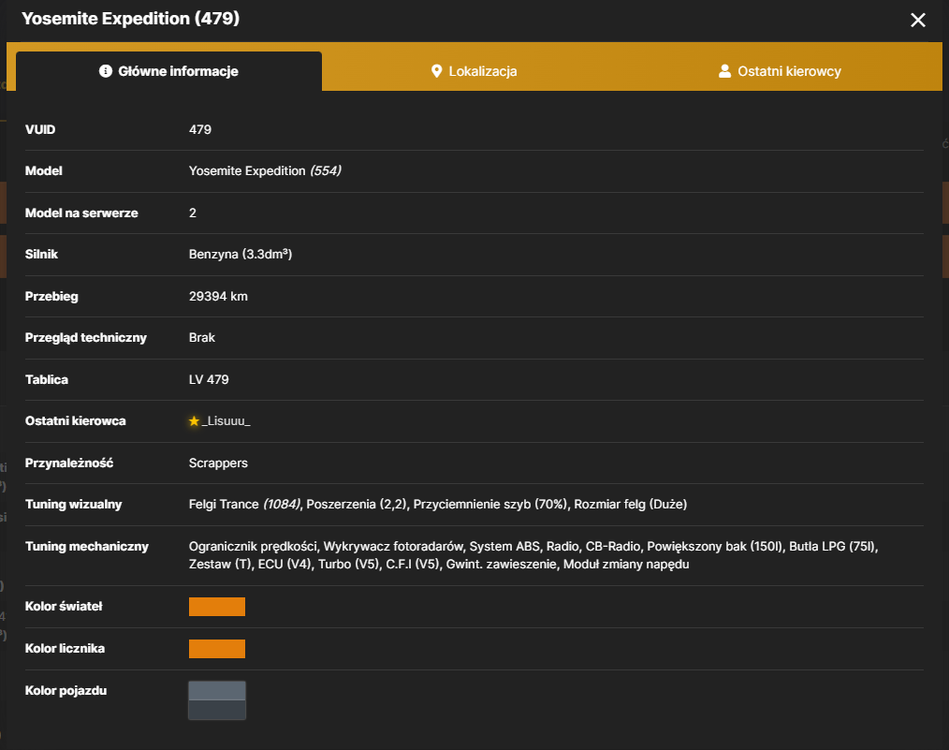Click the Scrappers affiliation value
This screenshot has width=949, height=750.
coord(218,463)
